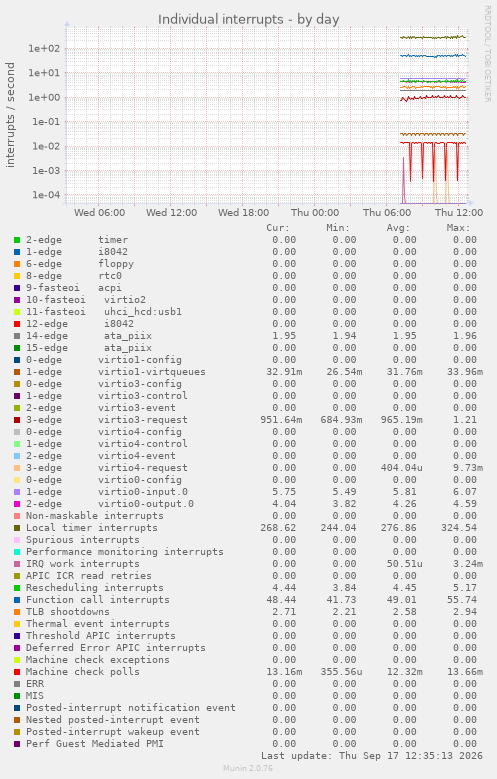The width and height of the screenshot is (497, 779).
Task: Click the Avg: column header
Action: 398,228
